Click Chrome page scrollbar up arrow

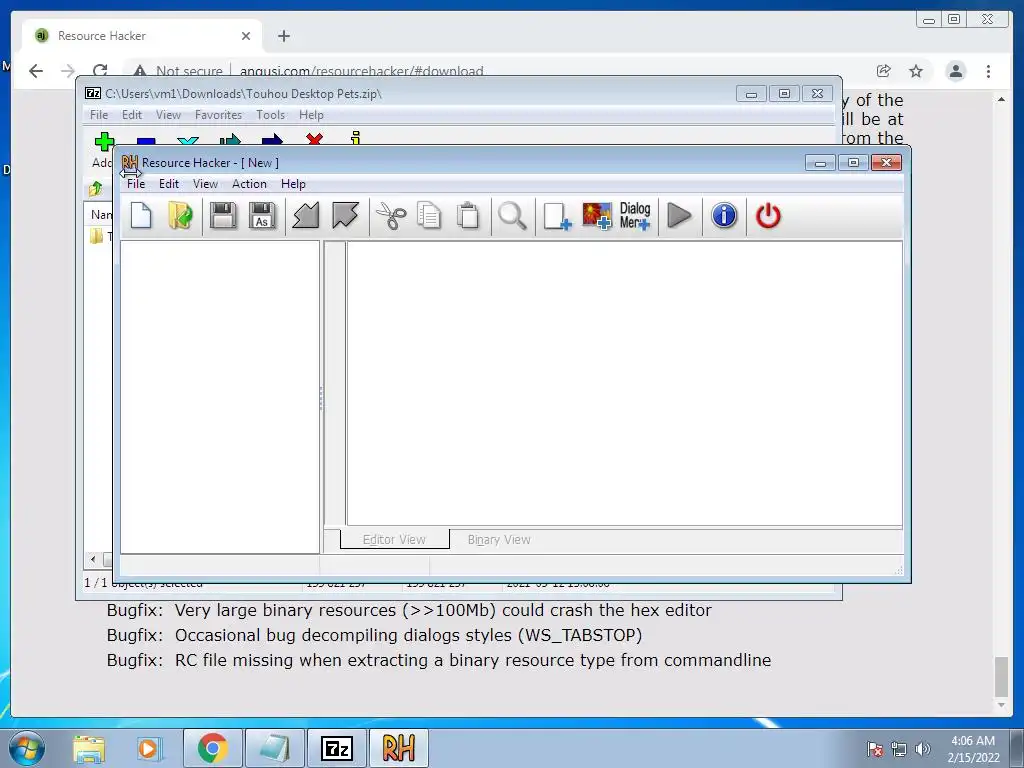click(x=1001, y=99)
